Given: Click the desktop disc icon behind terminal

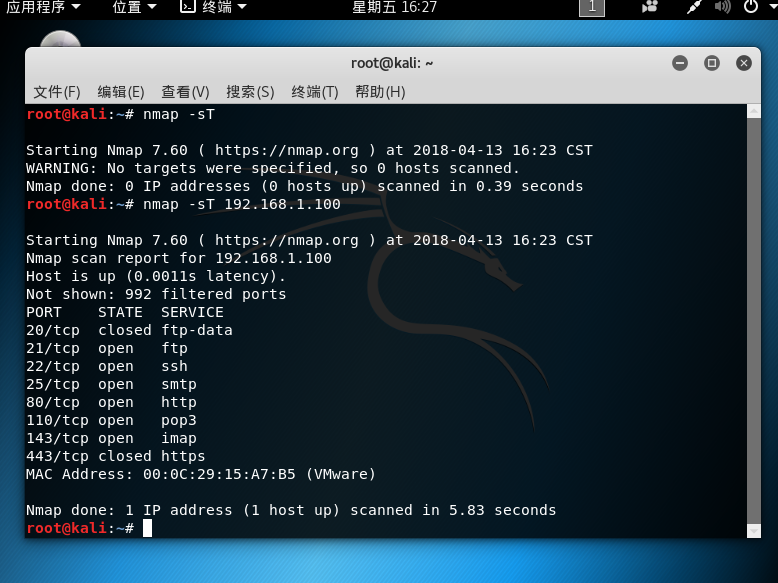Looking at the screenshot, I should pos(60,39).
